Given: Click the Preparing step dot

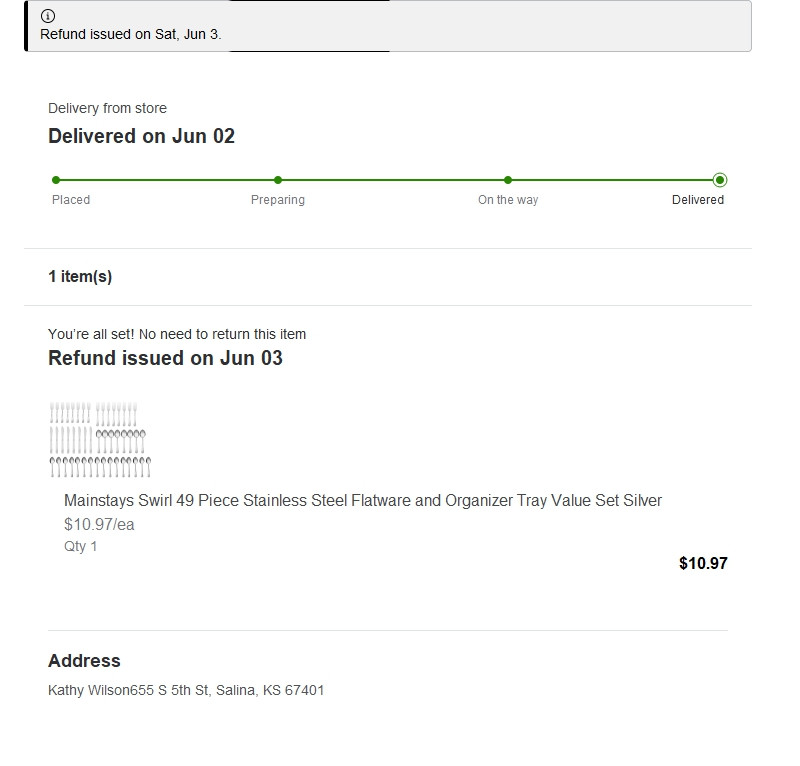Looking at the screenshot, I should tap(278, 180).
